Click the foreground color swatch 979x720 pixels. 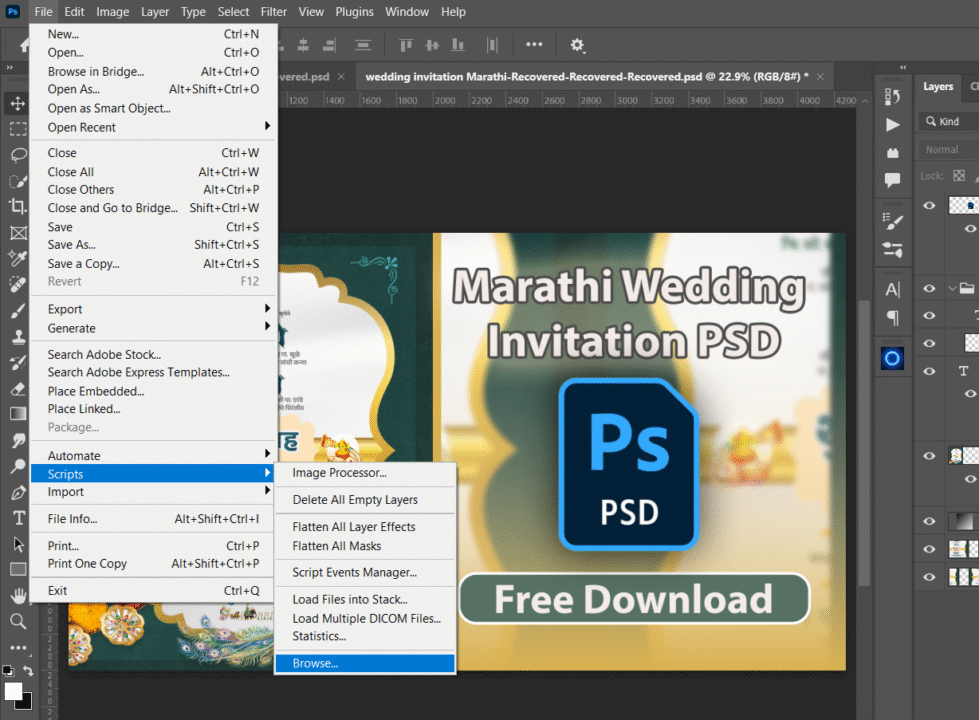[x=13, y=691]
